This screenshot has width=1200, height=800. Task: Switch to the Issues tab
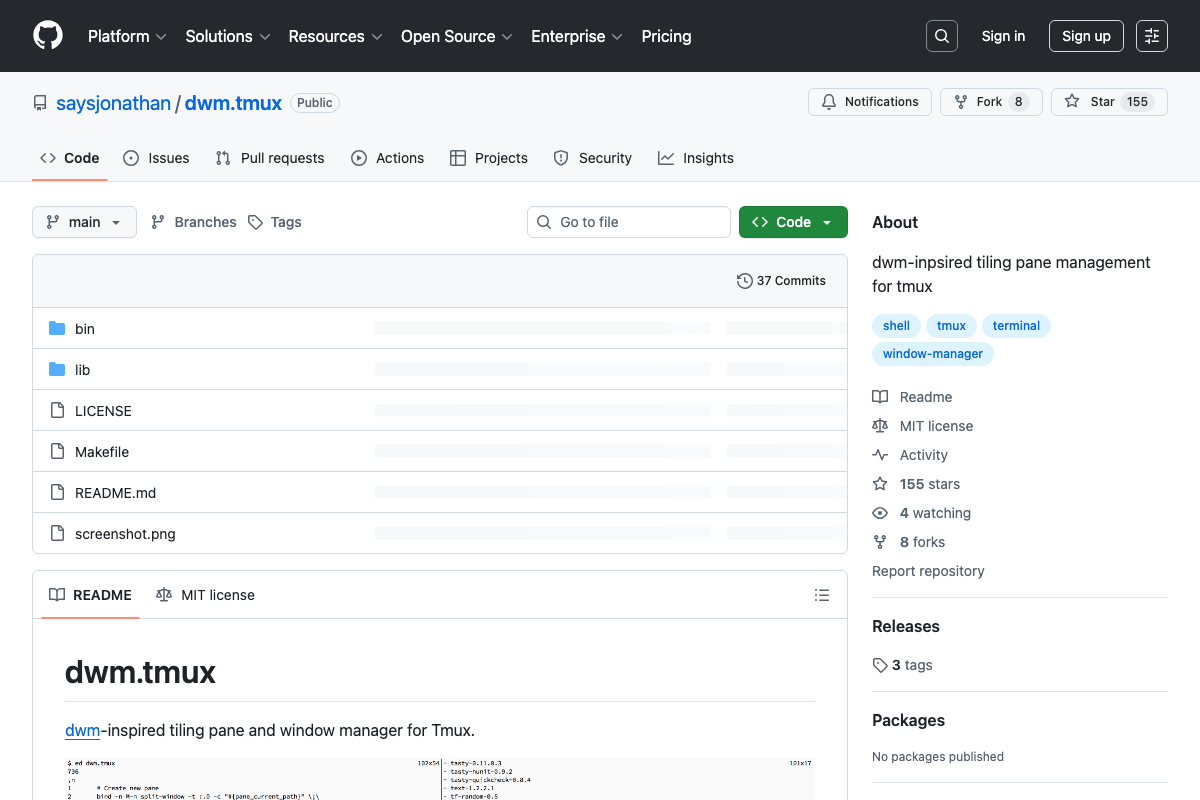point(156,158)
